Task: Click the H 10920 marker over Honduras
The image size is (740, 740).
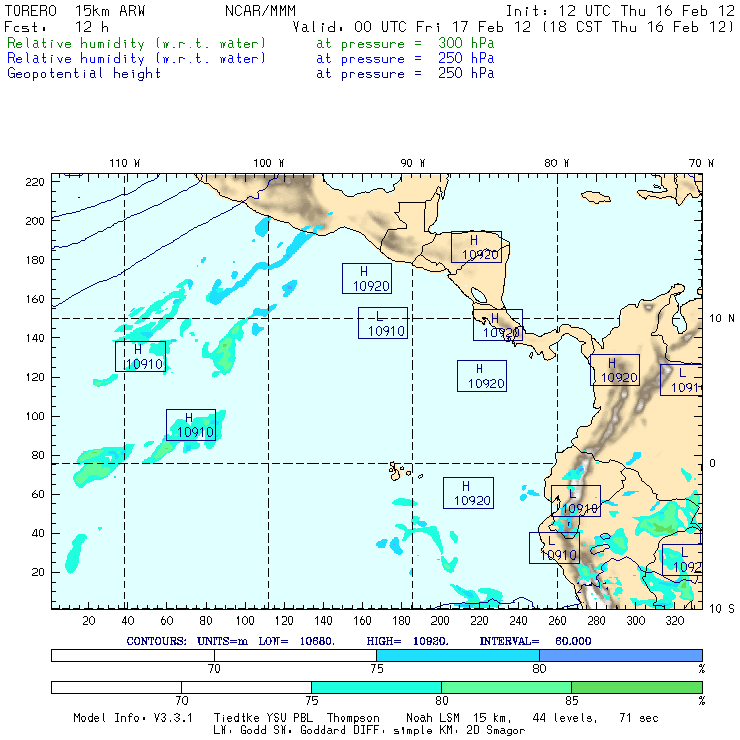Action: tap(476, 247)
